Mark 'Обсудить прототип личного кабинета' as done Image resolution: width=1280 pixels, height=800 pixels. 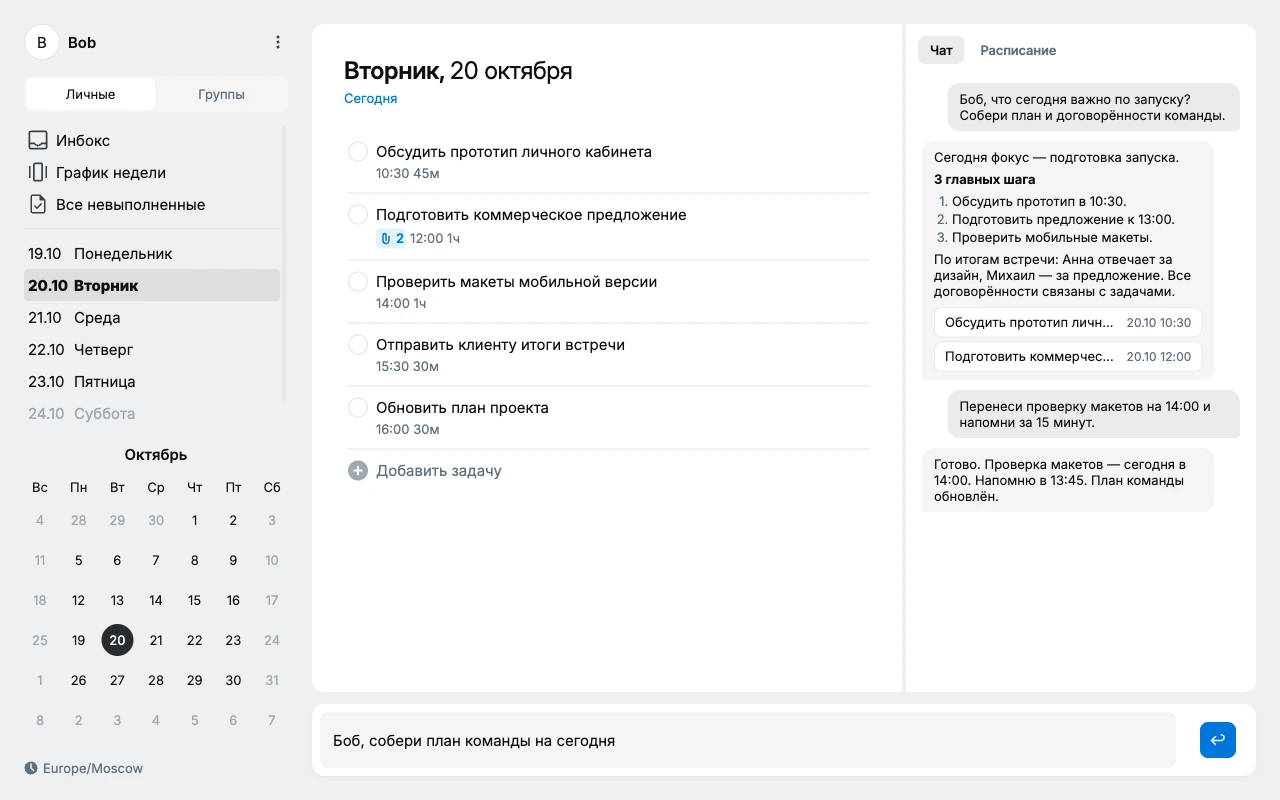tap(358, 152)
